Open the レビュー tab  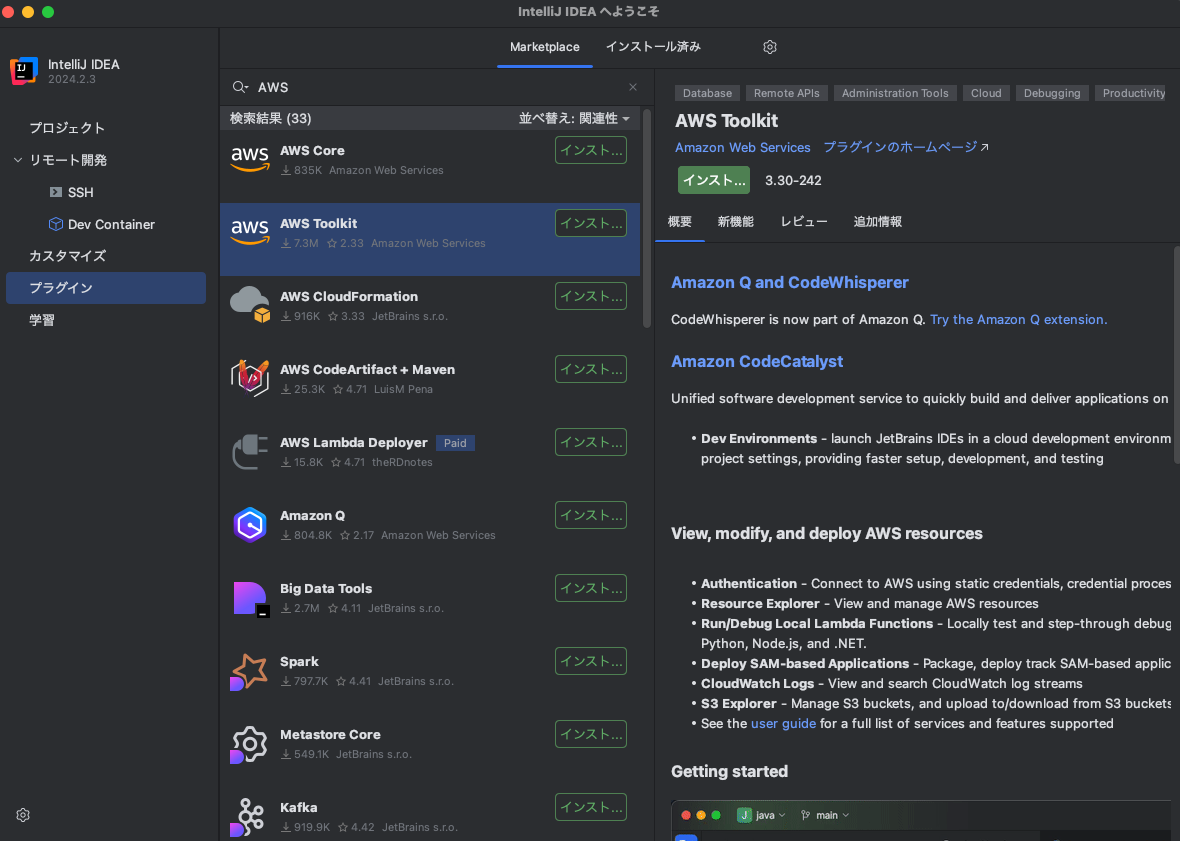click(x=804, y=222)
